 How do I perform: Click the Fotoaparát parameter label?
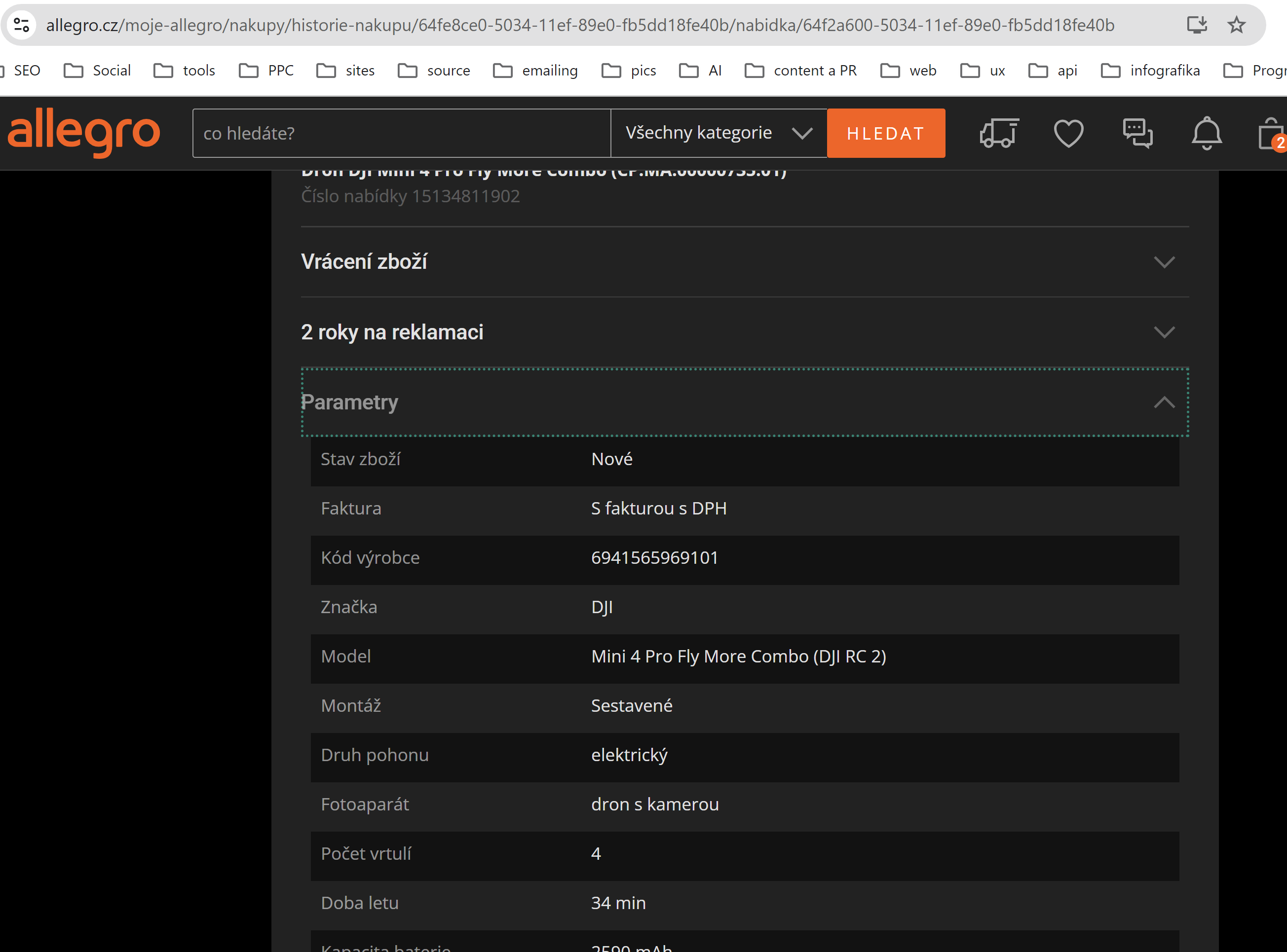coord(365,805)
